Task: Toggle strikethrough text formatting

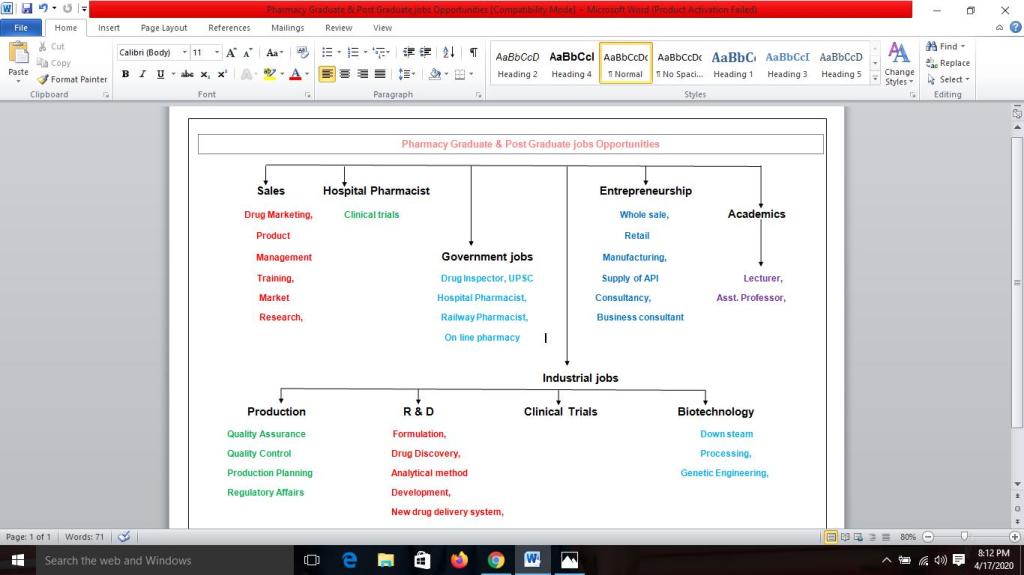Action: (x=187, y=74)
